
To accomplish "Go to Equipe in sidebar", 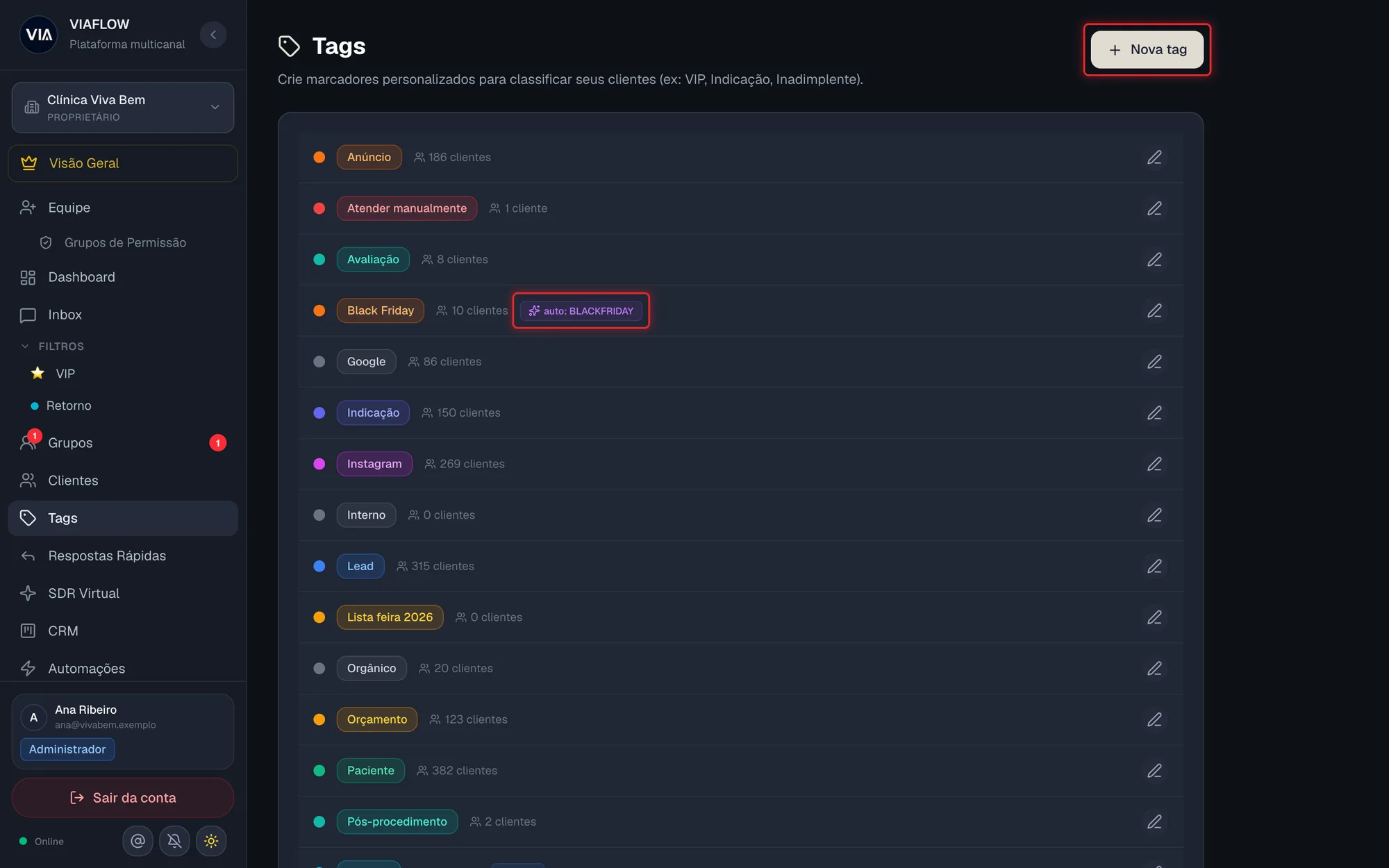I will [123, 207].
